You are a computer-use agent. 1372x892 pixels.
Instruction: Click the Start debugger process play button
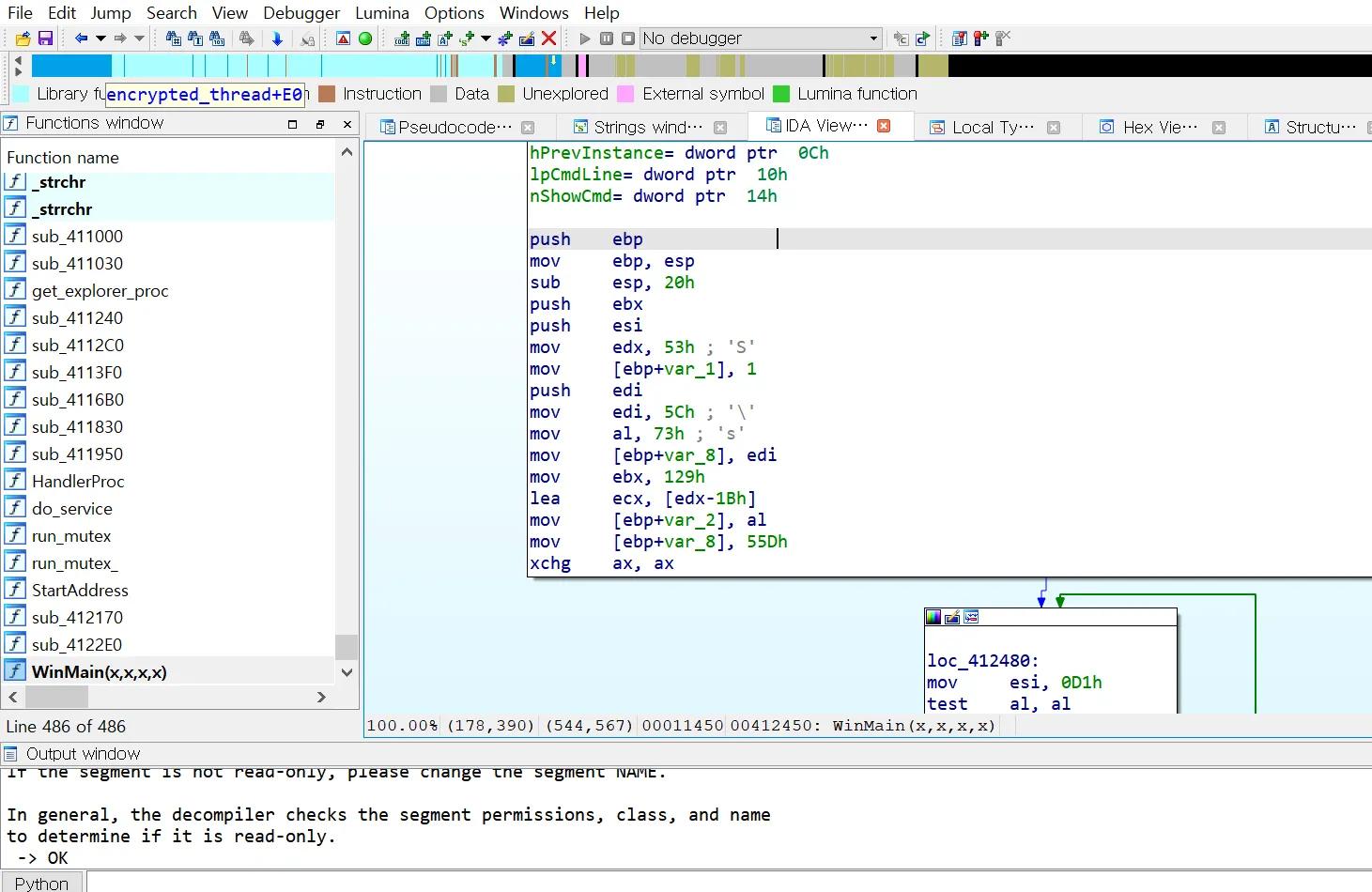point(585,38)
